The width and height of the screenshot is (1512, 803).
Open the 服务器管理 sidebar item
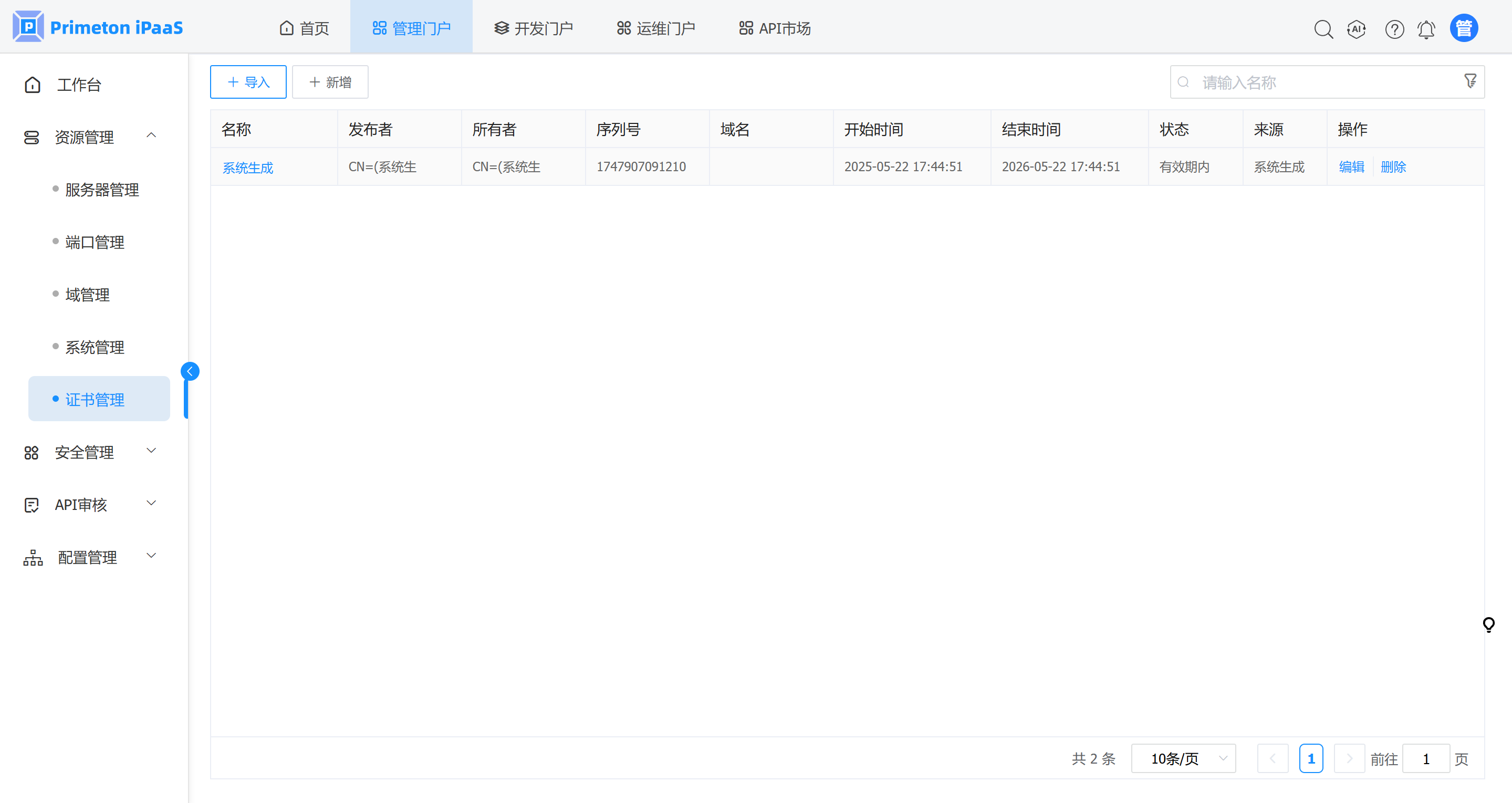(102, 190)
